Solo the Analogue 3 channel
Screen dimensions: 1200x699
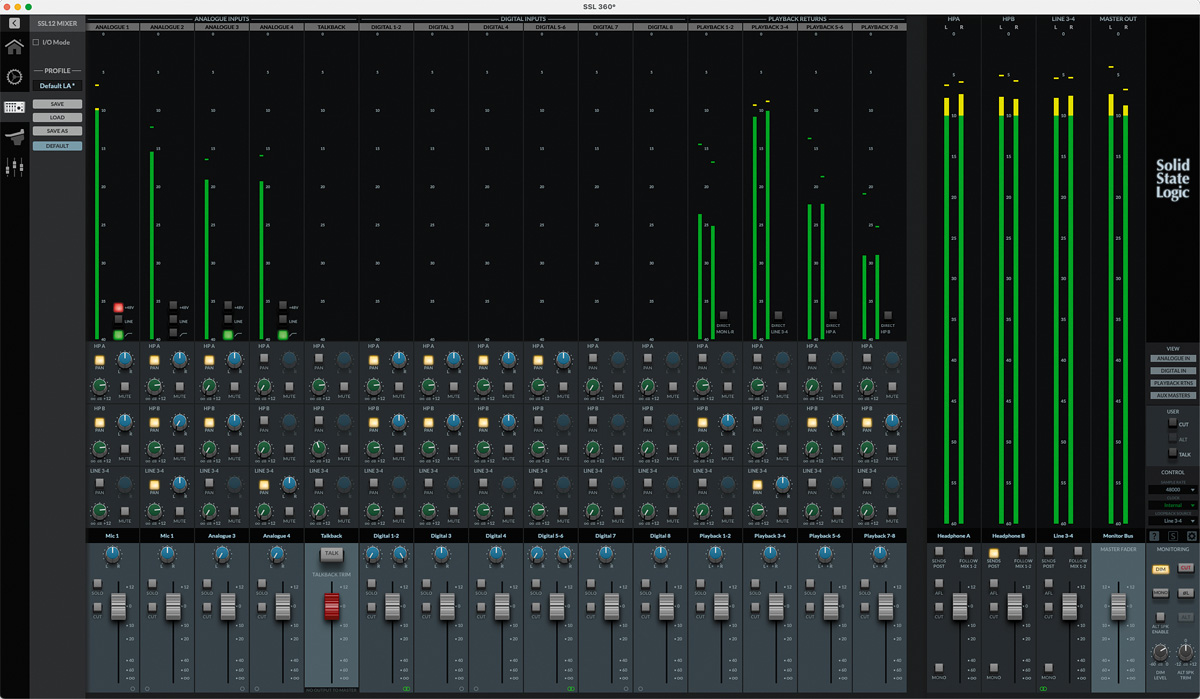coord(207,582)
